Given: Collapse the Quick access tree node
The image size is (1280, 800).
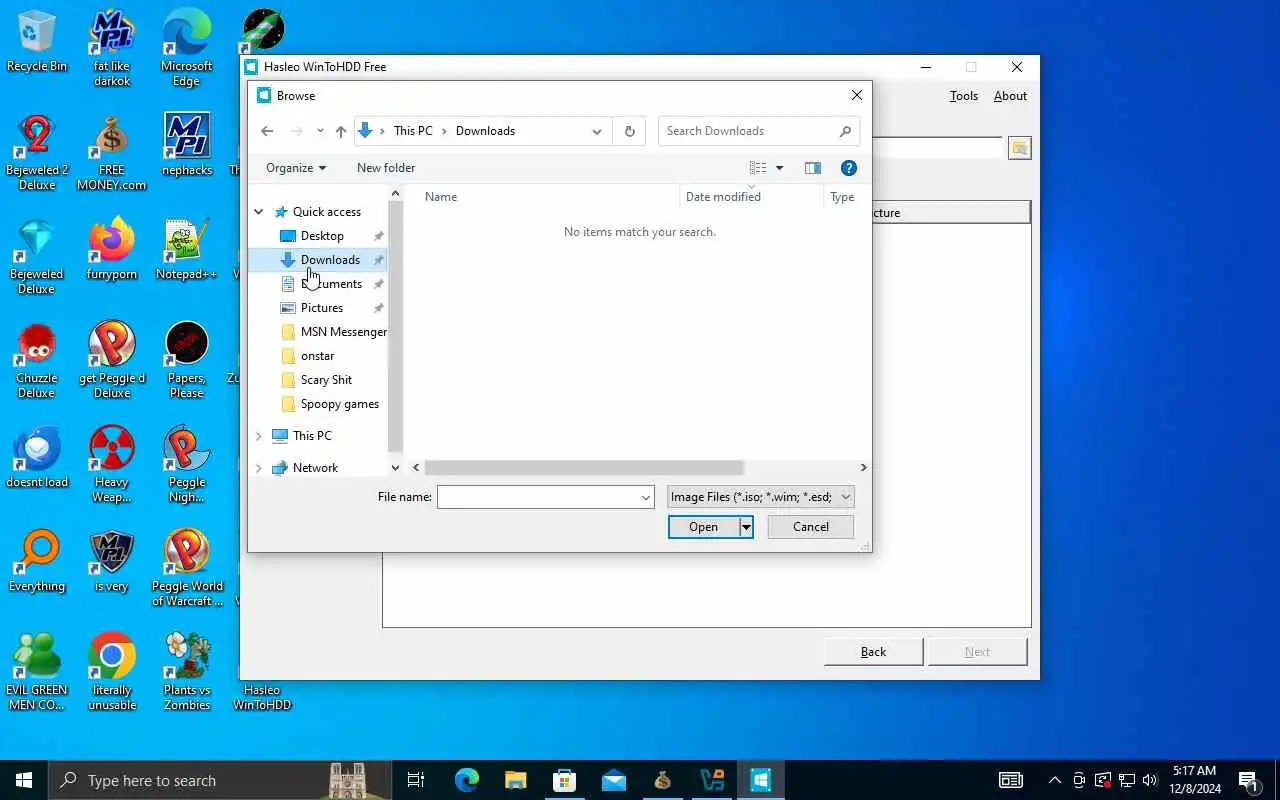Looking at the screenshot, I should pyautogui.click(x=259, y=212).
